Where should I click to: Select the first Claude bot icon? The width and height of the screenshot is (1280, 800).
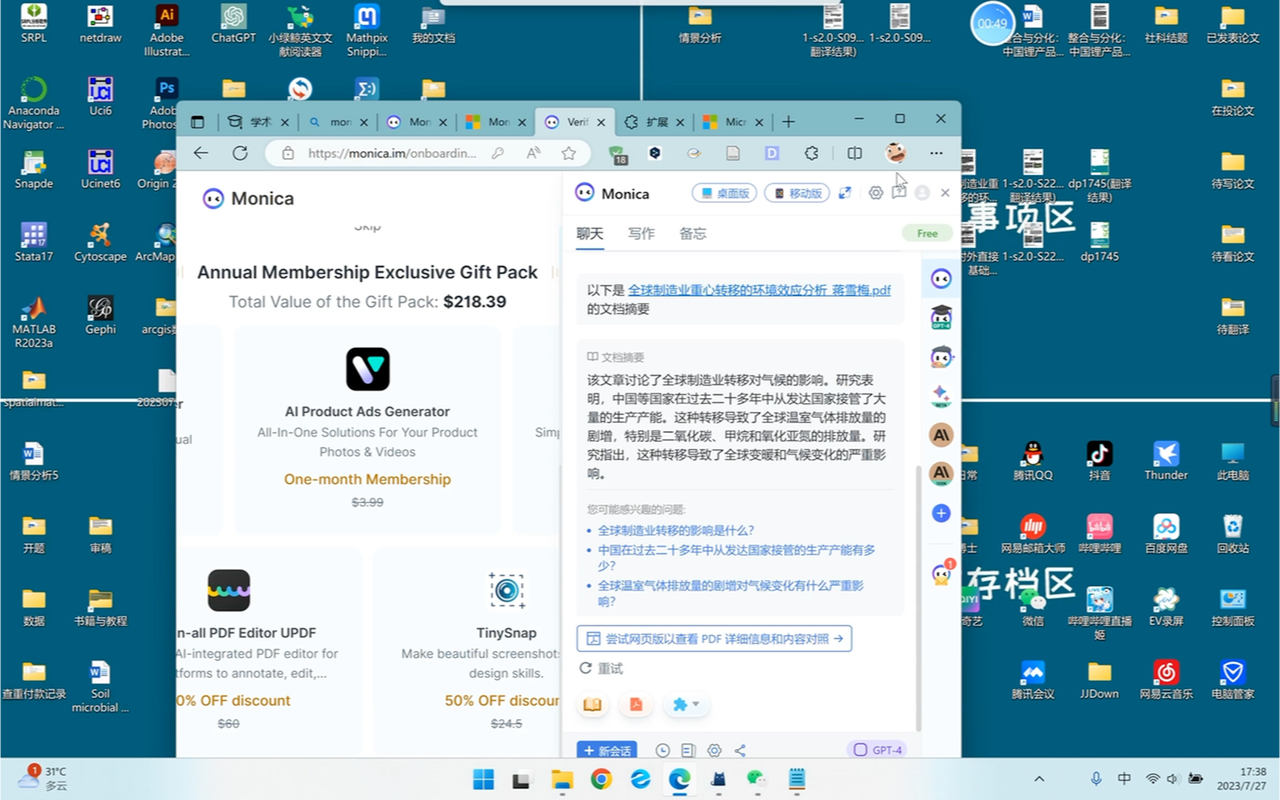(x=940, y=435)
